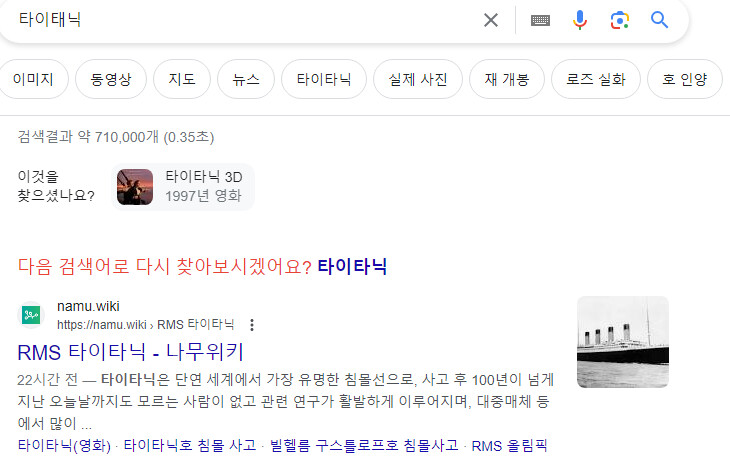Click the https://namu.wiki › RMS 타이타닉 URL
The image size is (730, 474).
tap(145, 325)
